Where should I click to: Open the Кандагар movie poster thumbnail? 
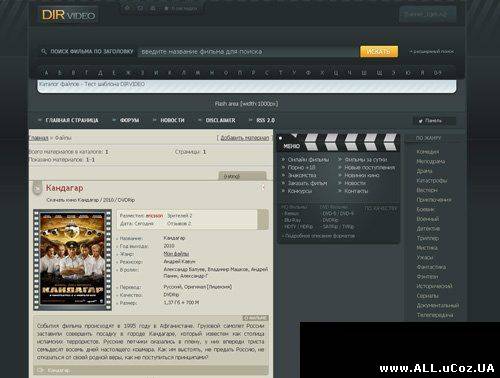(x=72, y=260)
